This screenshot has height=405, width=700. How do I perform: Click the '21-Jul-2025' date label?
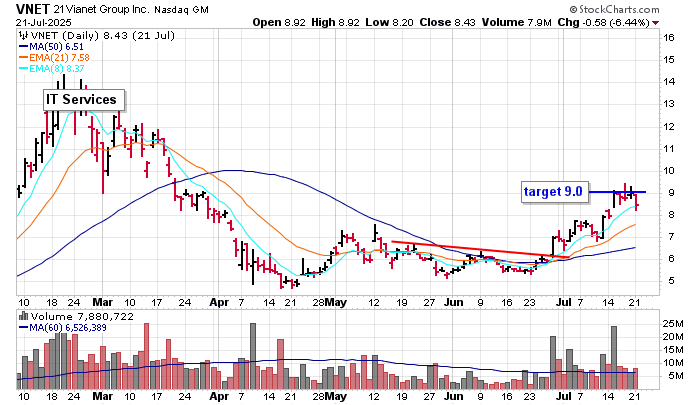(43, 22)
